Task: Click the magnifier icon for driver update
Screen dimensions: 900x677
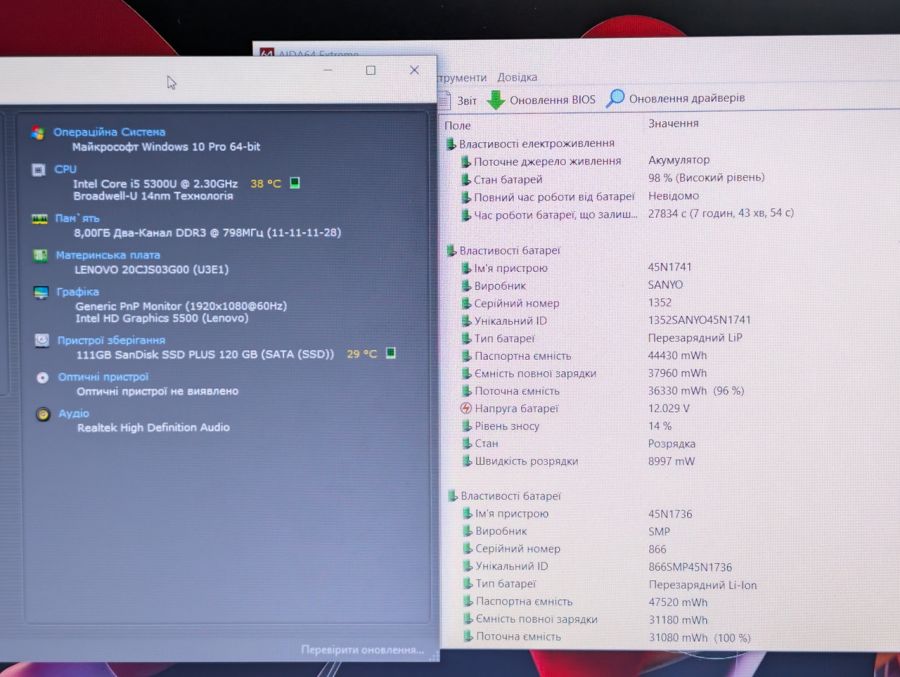Action: [x=615, y=98]
